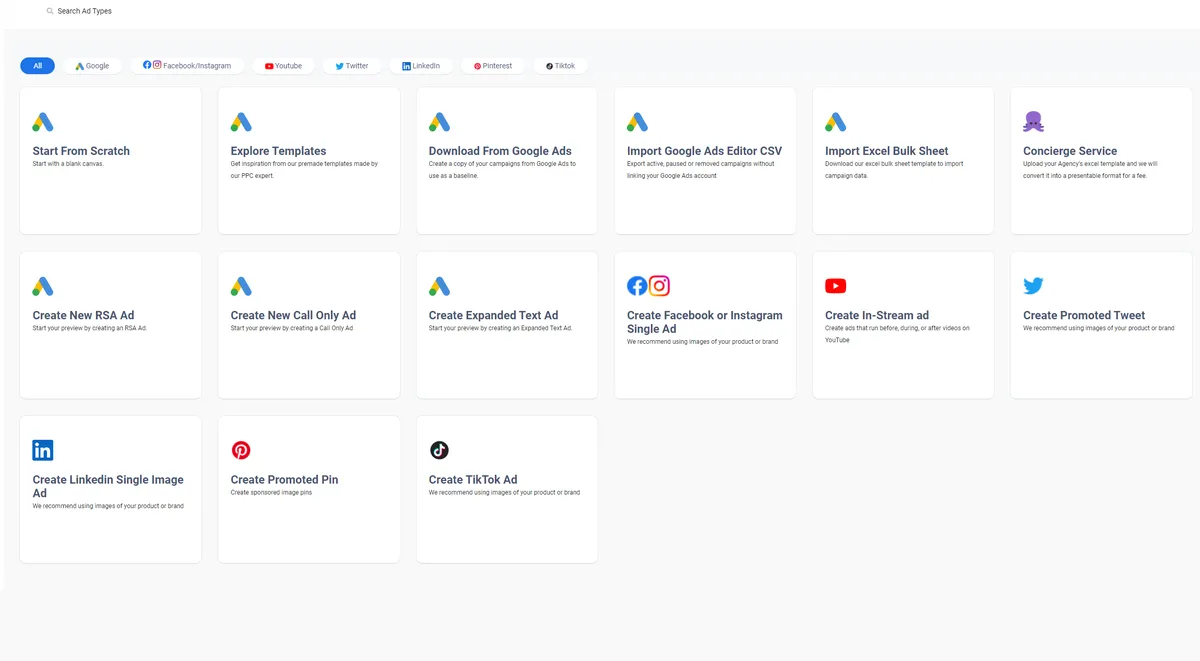Screen dimensions: 1200x661
Task: Open the Create Promoted Pin title
Action: coord(284,479)
